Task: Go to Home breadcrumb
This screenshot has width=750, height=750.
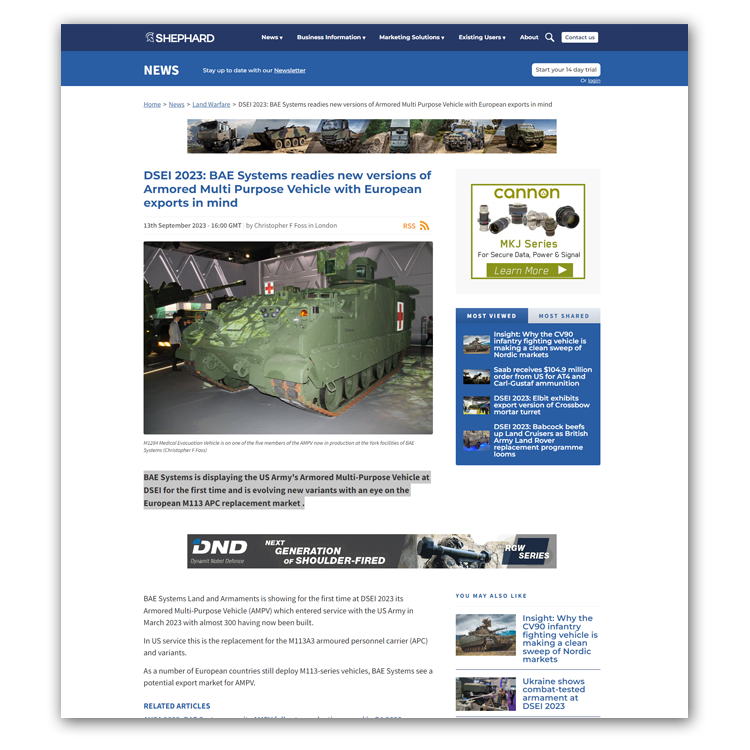Action: coord(152,104)
